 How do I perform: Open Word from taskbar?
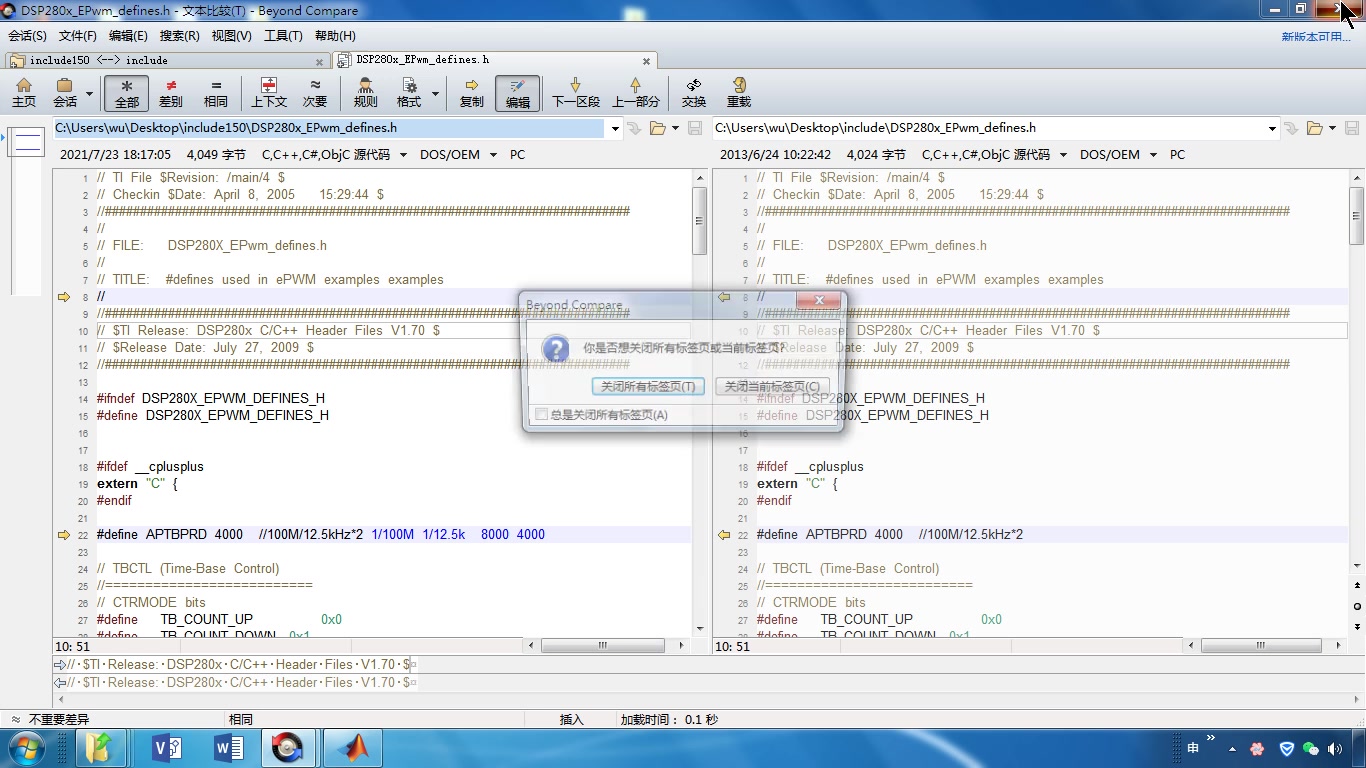[229, 748]
